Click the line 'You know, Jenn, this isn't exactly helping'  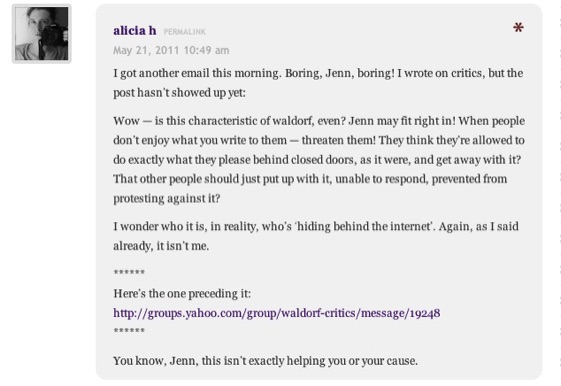coord(265,361)
